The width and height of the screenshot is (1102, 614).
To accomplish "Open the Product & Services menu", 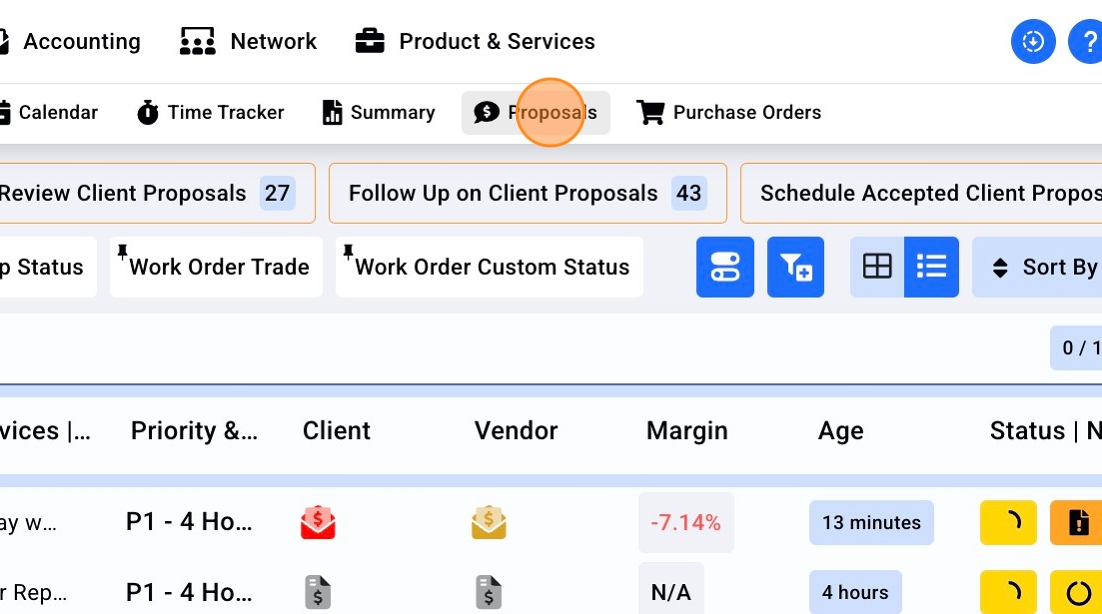I will [x=476, y=42].
